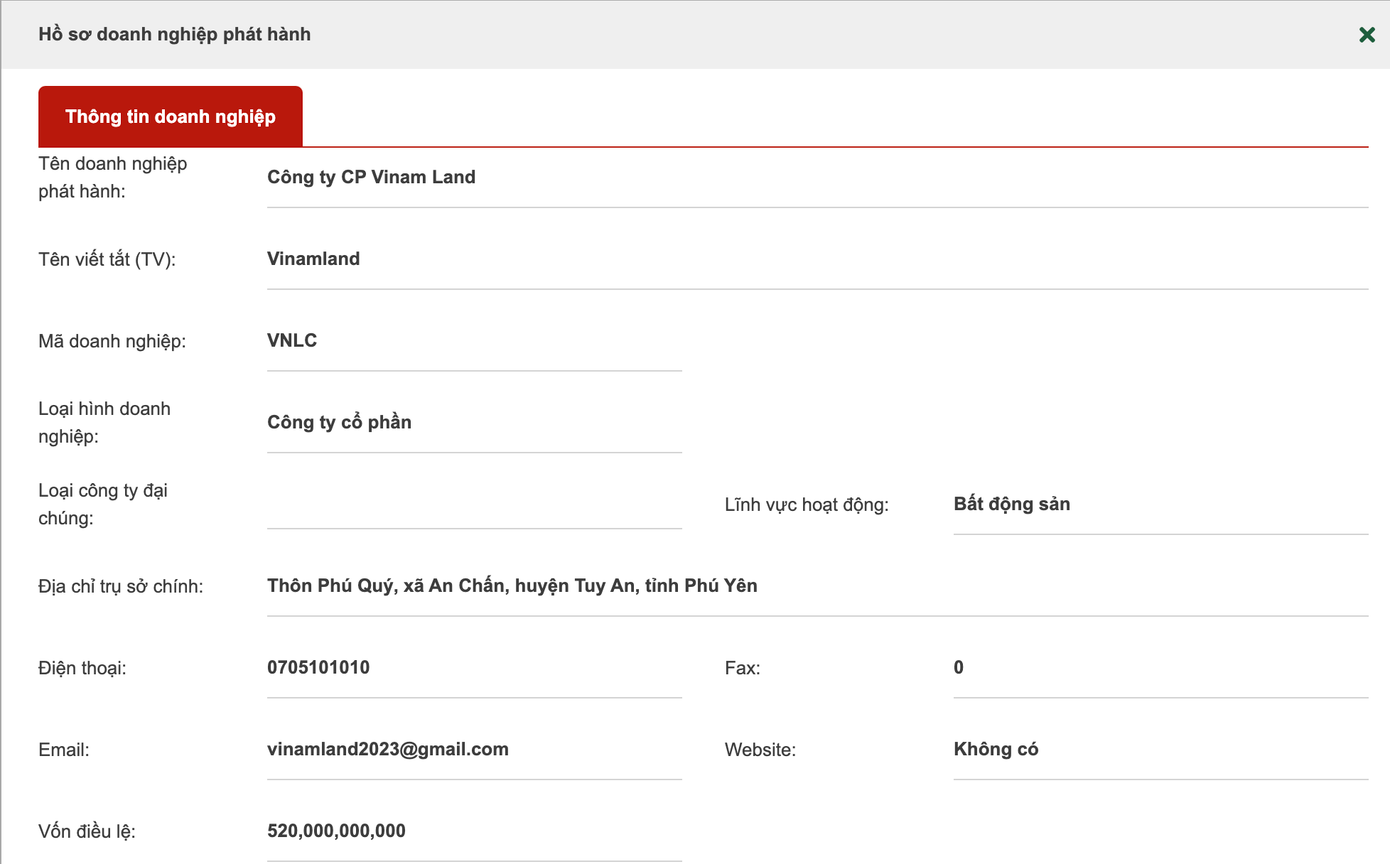Select the phone number 0705101010
The image size is (1390, 864).
318,667
